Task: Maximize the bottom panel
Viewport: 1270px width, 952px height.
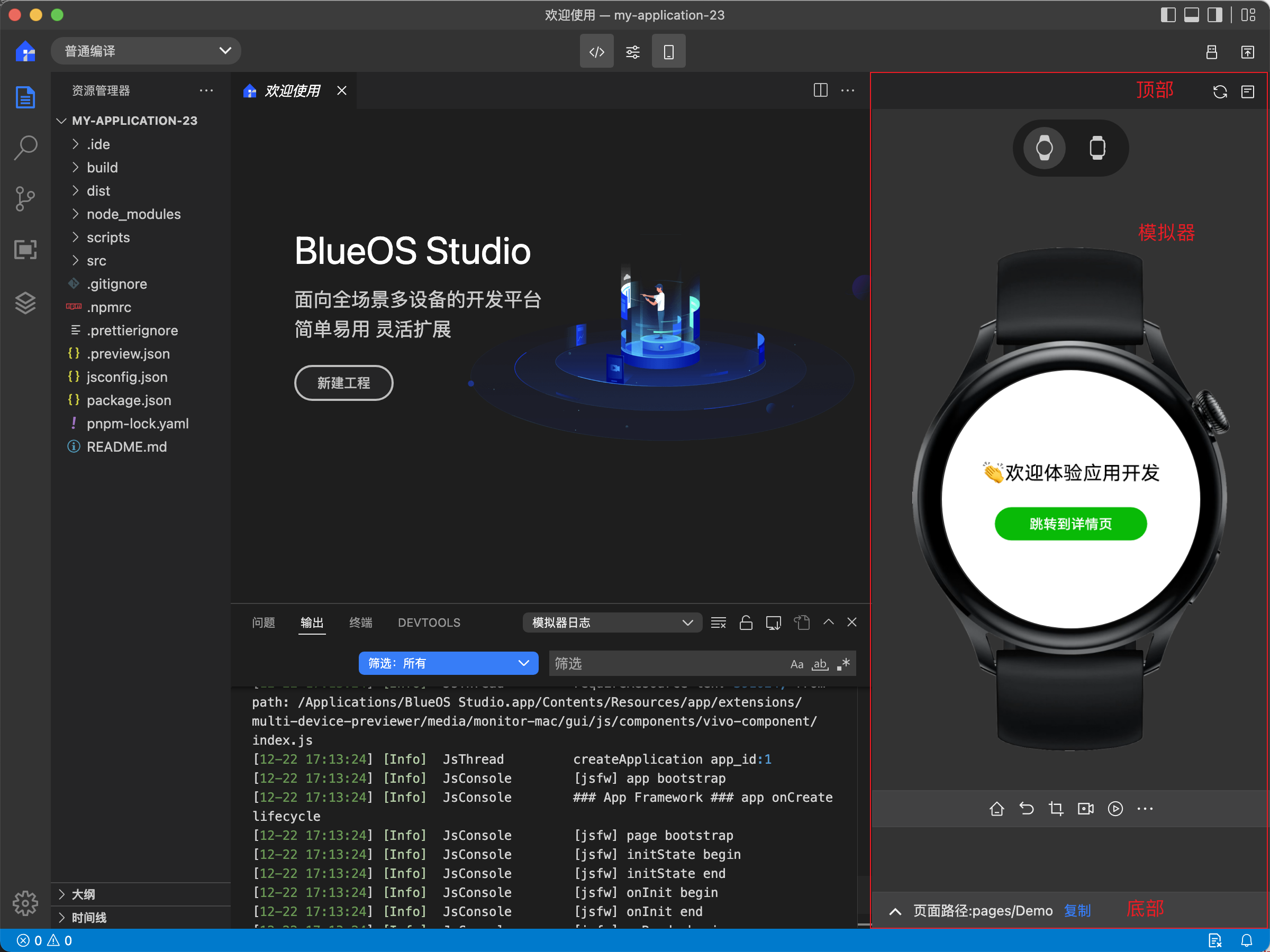Action: pos(829,621)
